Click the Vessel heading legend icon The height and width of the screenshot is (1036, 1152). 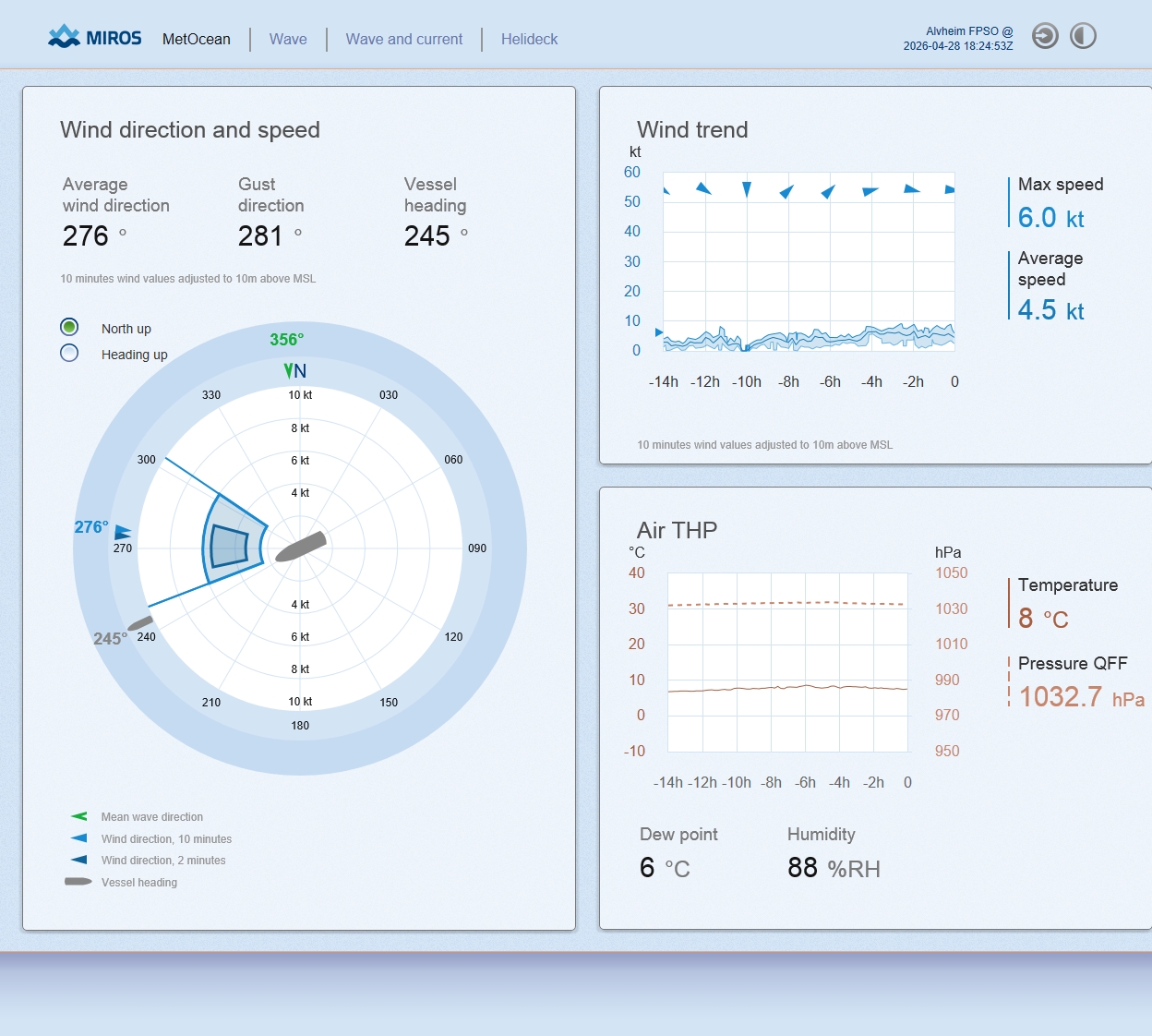pos(78,882)
